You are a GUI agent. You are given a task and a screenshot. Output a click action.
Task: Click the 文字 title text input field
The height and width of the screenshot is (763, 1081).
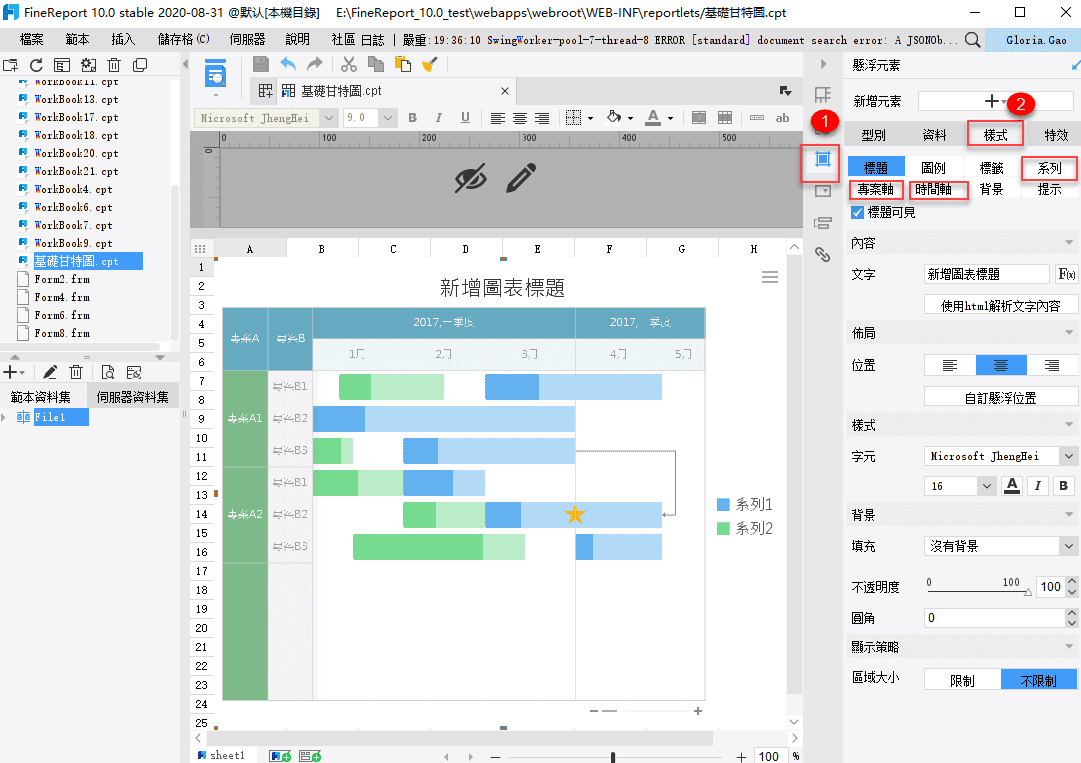(987, 274)
